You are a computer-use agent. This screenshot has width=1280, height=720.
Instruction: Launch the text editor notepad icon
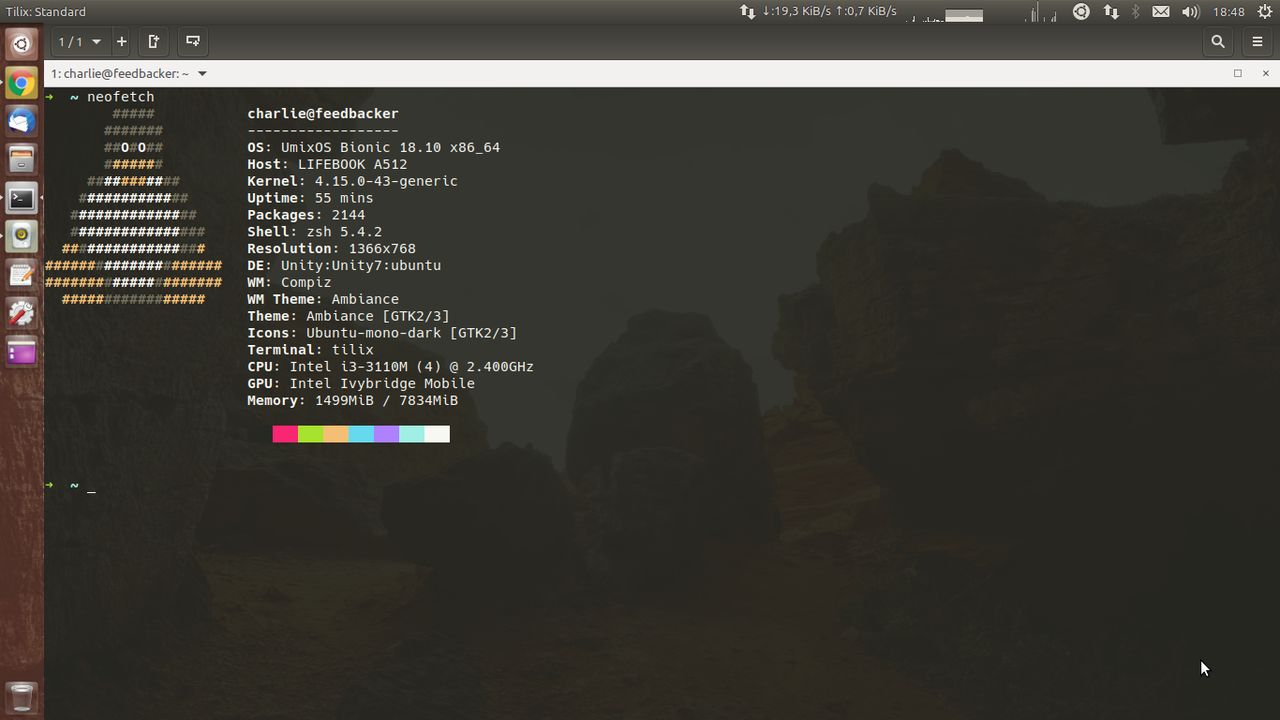click(x=22, y=274)
